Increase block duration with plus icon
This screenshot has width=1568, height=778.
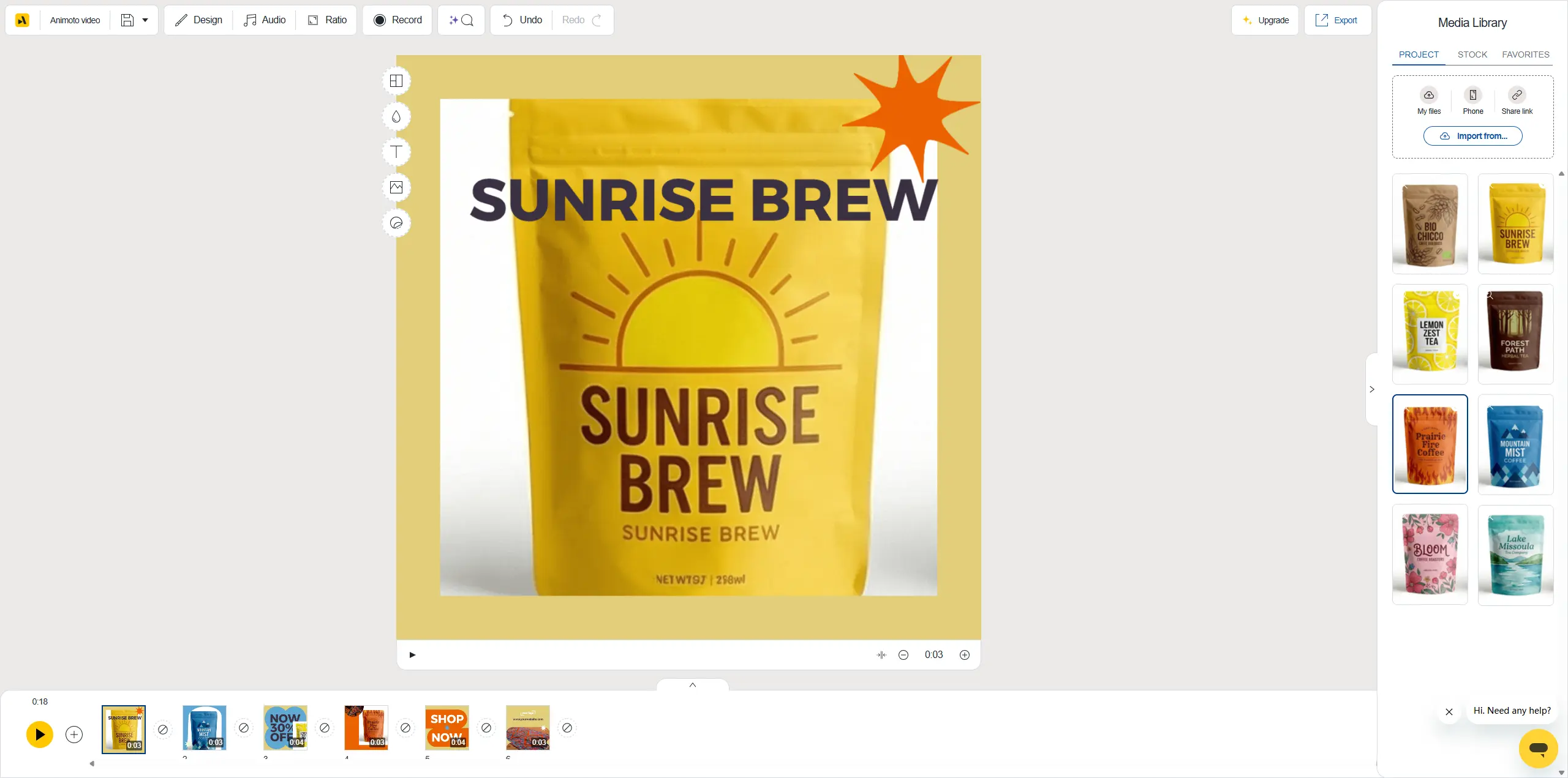coord(965,655)
